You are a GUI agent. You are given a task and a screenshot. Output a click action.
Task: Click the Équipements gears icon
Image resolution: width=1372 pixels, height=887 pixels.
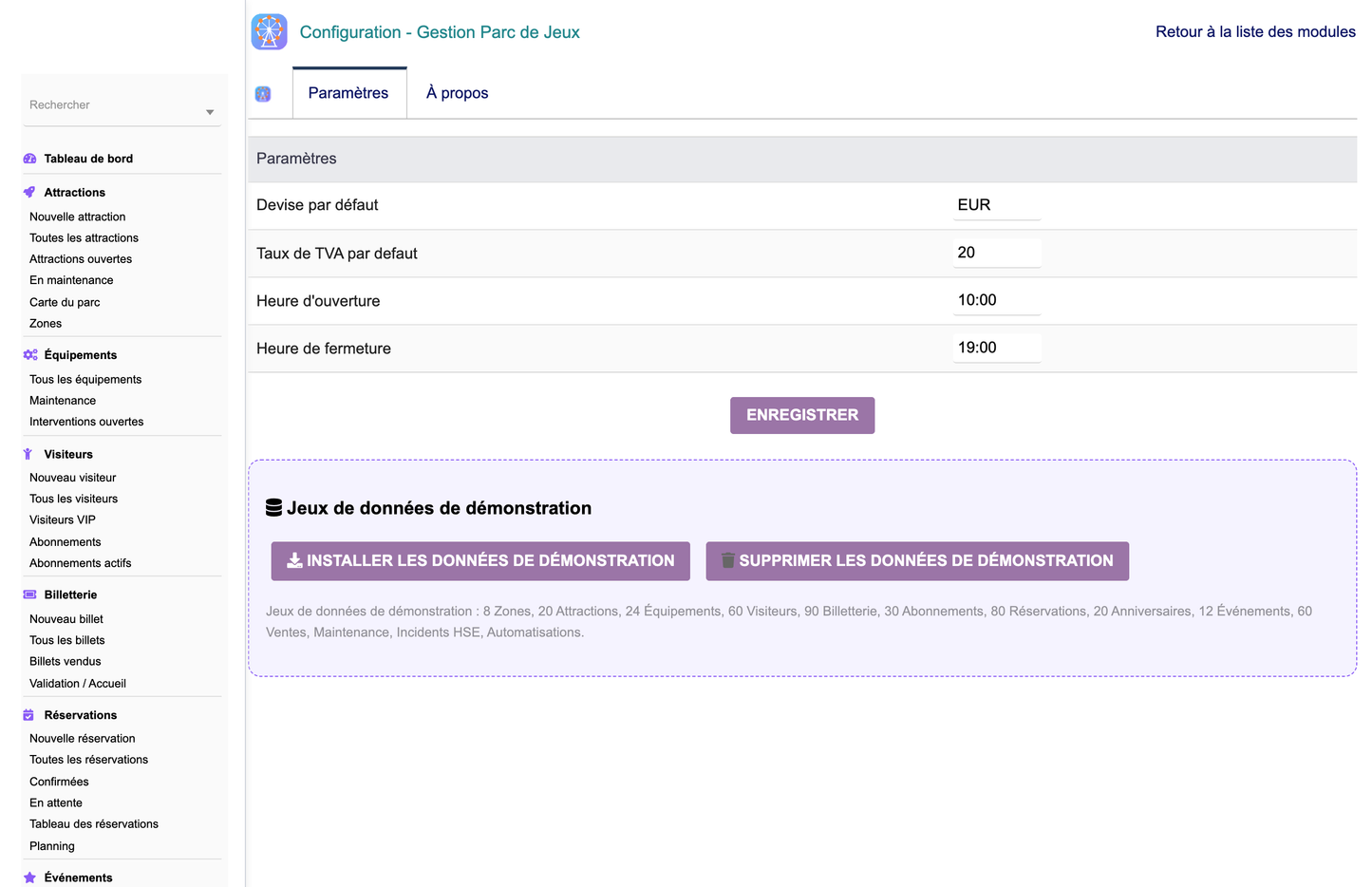(x=30, y=355)
